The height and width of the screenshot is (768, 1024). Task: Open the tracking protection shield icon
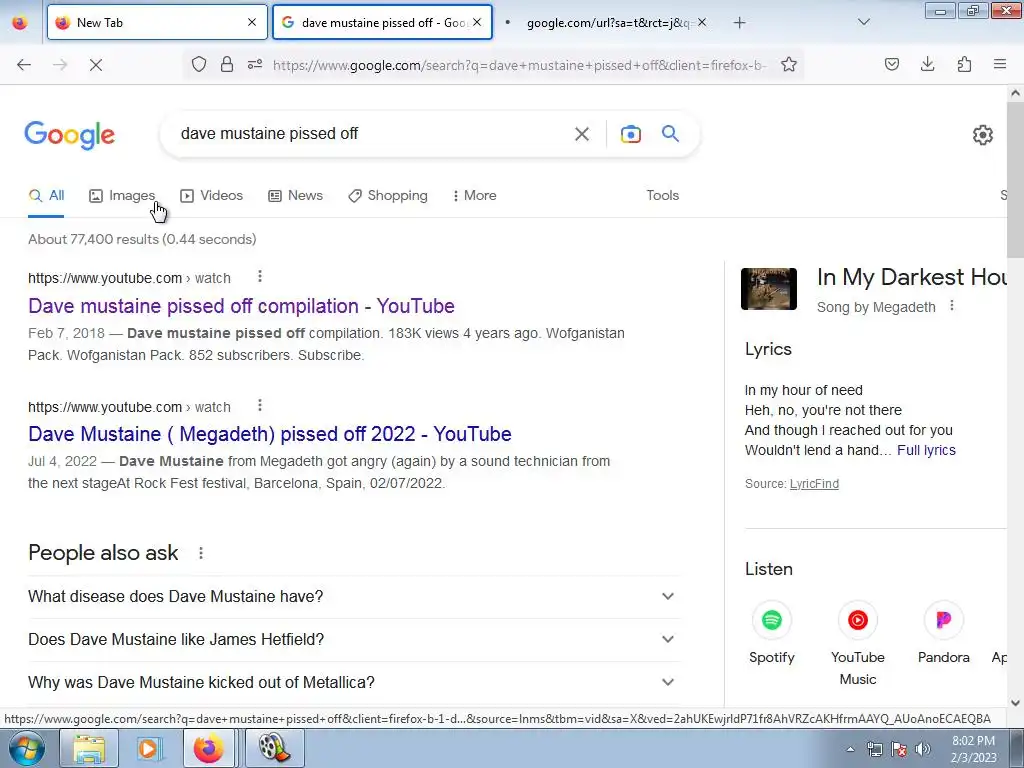(x=199, y=64)
